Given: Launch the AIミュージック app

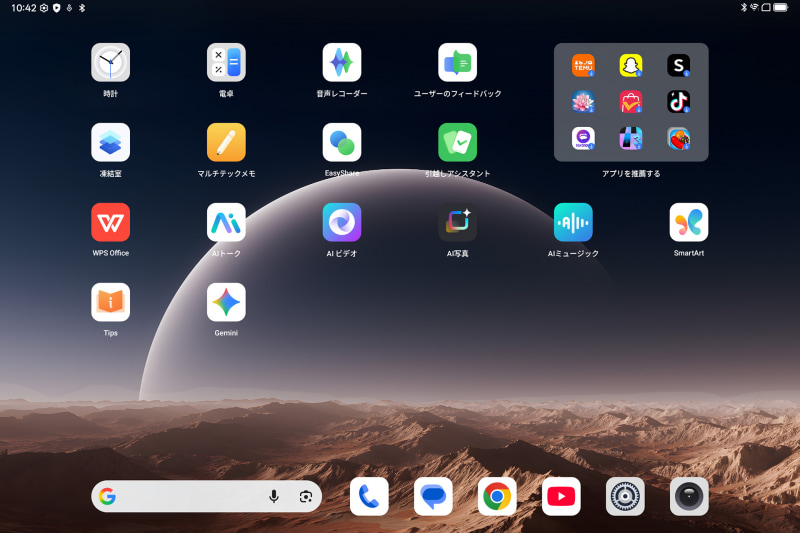Looking at the screenshot, I should pyautogui.click(x=573, y=222).
